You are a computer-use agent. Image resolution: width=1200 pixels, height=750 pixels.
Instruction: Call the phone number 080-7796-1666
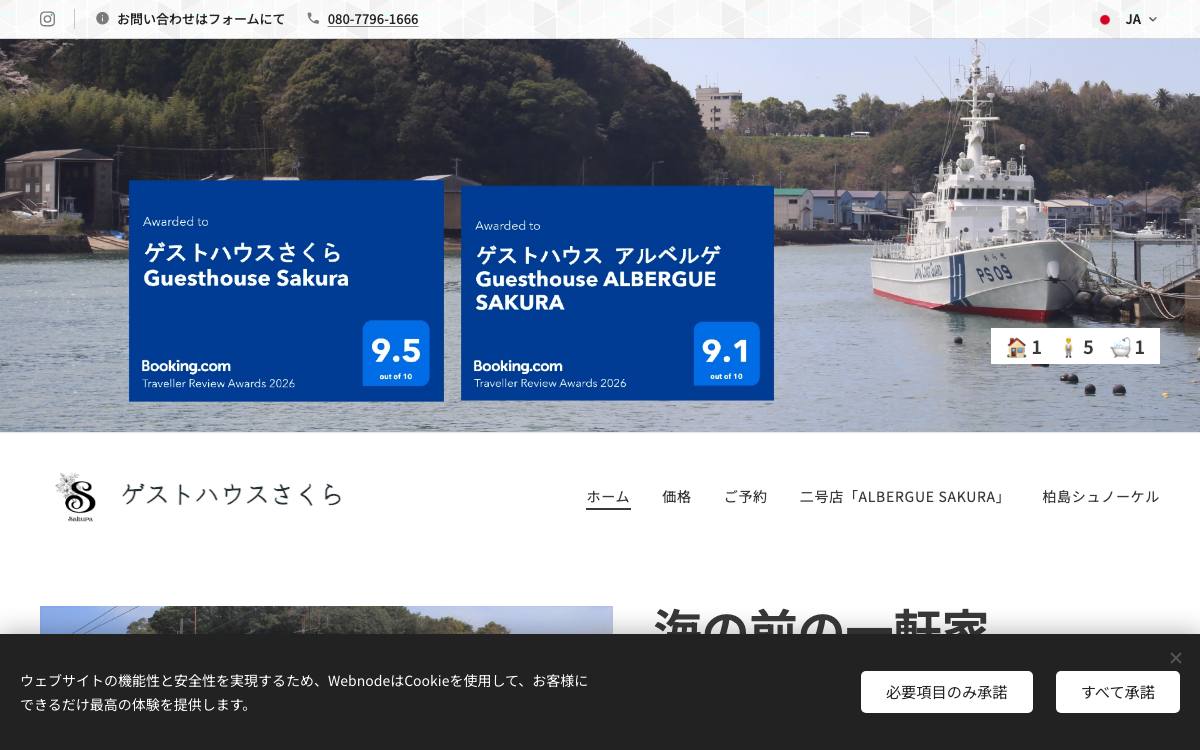click(373, 19)
